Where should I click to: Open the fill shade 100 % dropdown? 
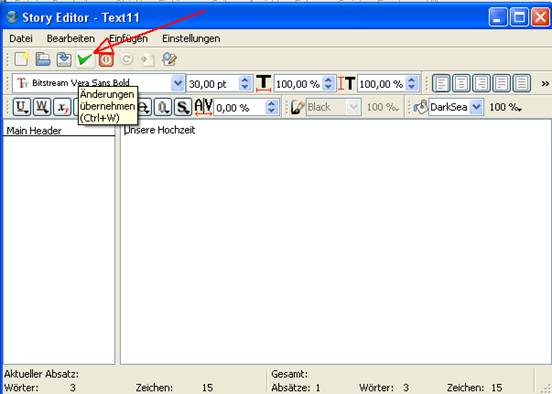point(505,107)
